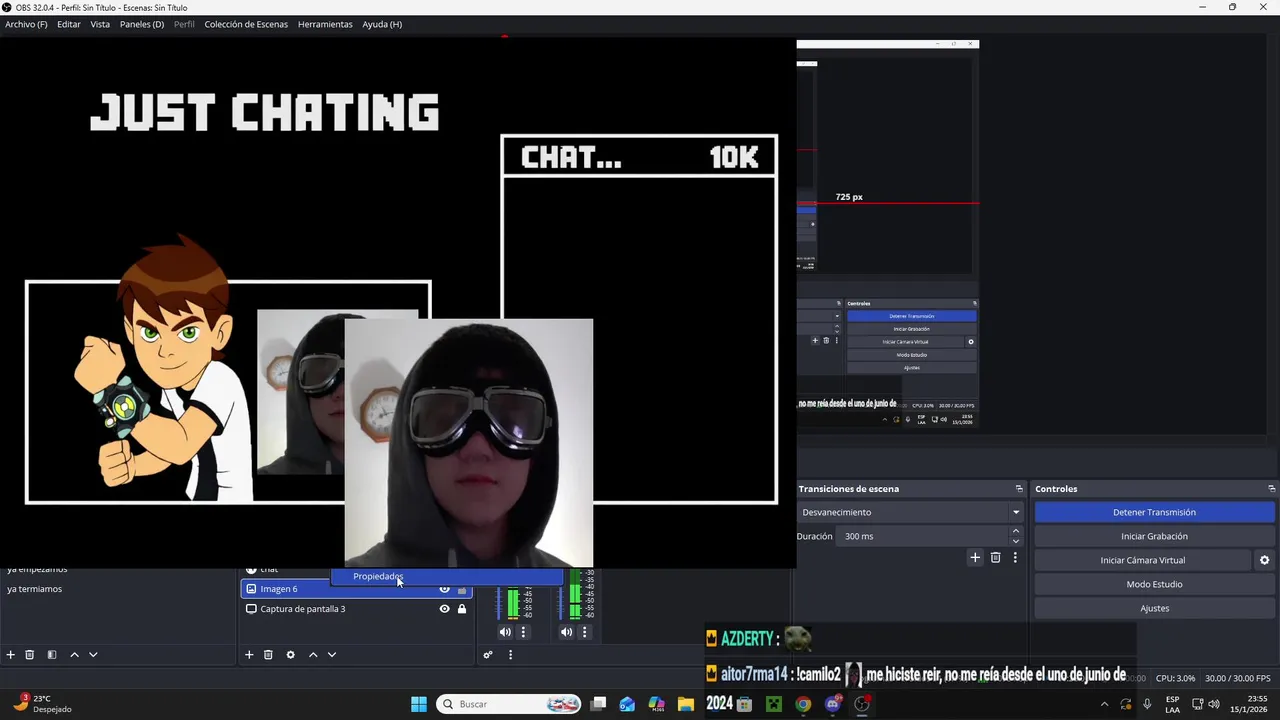Decrease transition duration with down arrow
1280x720 pixels.
tap(1016, 541)
